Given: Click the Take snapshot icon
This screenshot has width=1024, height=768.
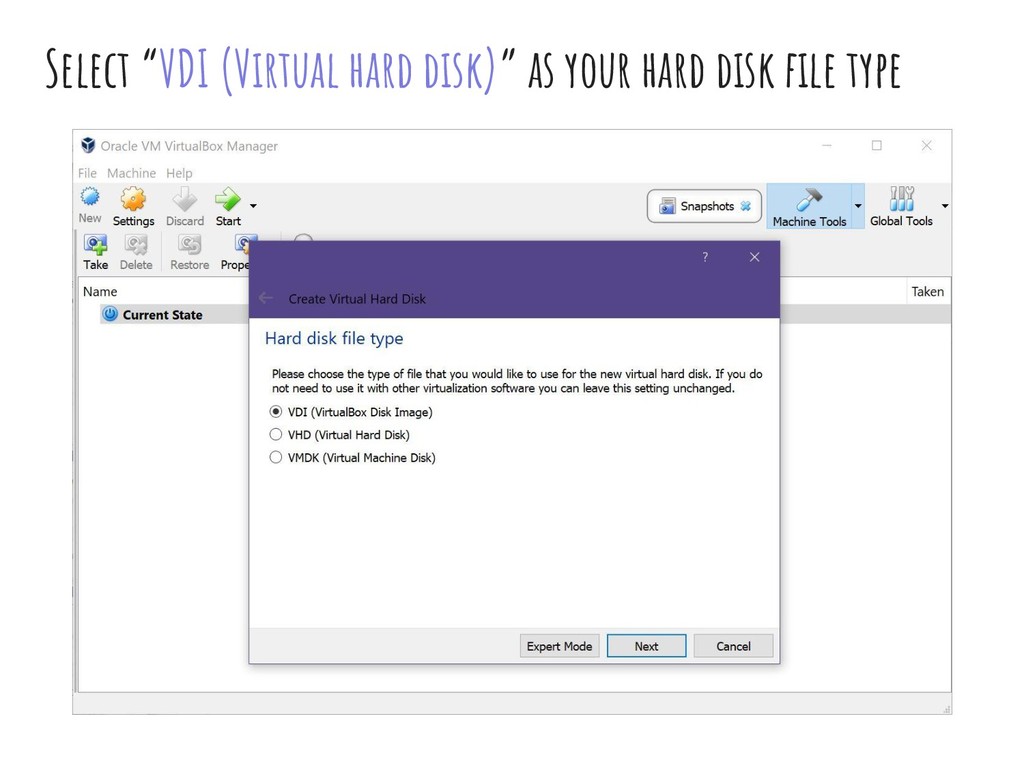Looking at the screenshot, I should coord(95,244).
